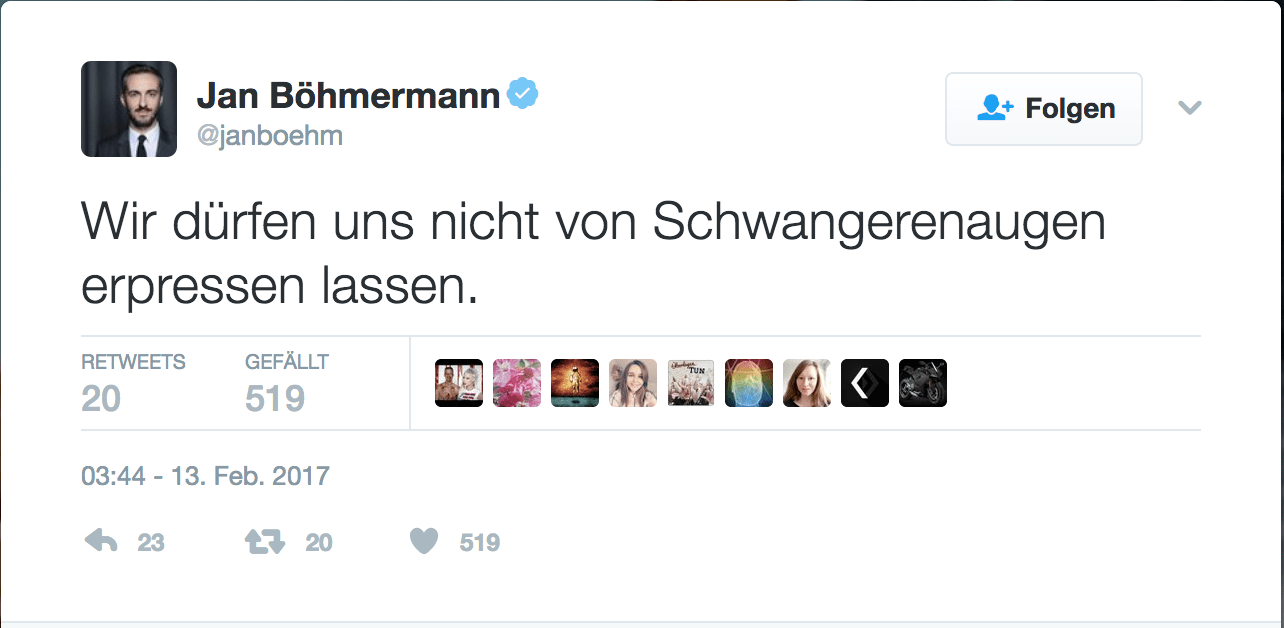This screenshot has height=628, width=1284.
Task: Expand the tweet options chevron menu
Action: (x=1189, y=108)
